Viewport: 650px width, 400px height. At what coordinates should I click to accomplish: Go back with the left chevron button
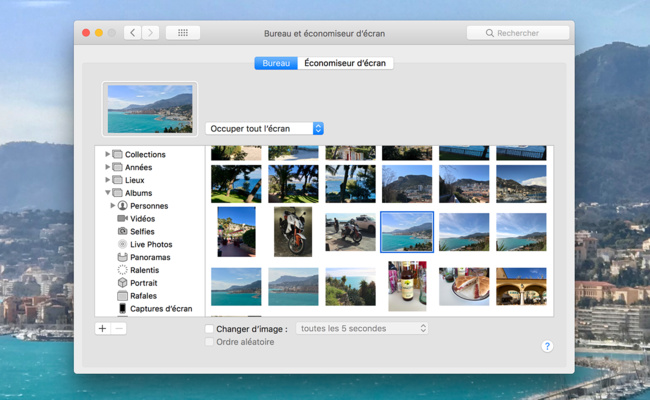(x=133, y=33)
